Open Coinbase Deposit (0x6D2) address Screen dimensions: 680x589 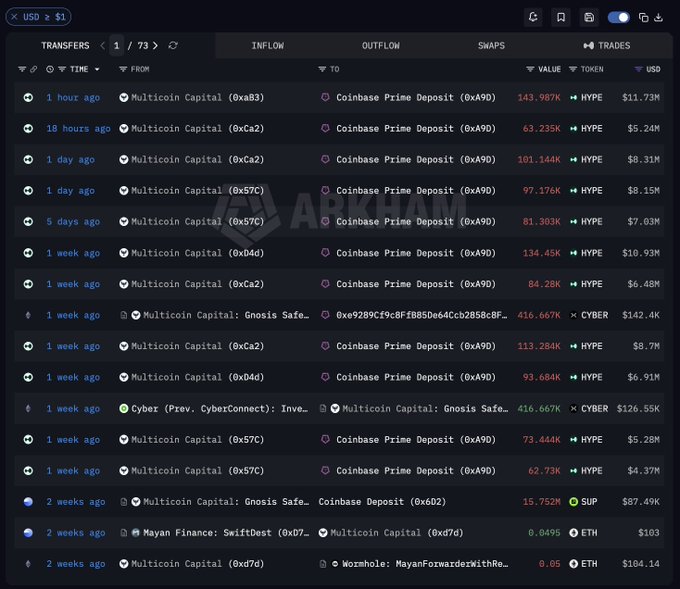[382, 502]
